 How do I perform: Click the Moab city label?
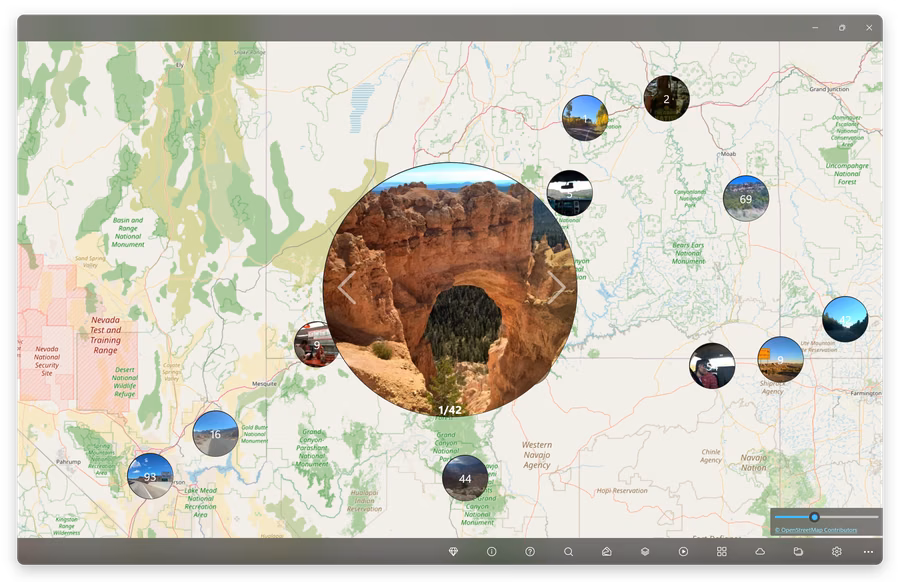click(728, 154)
